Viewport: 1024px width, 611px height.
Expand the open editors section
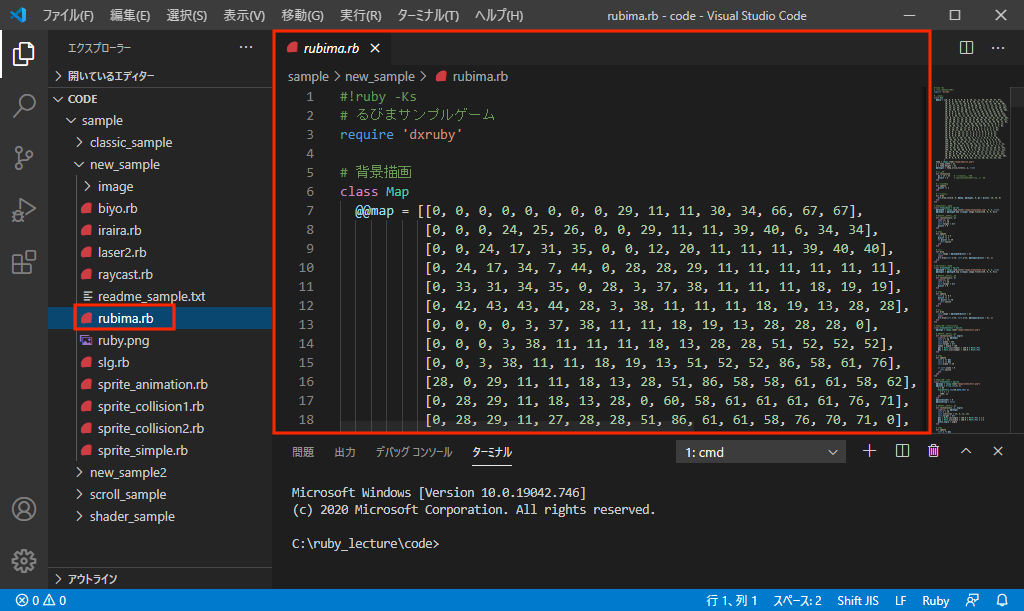(x=160, y=76)
